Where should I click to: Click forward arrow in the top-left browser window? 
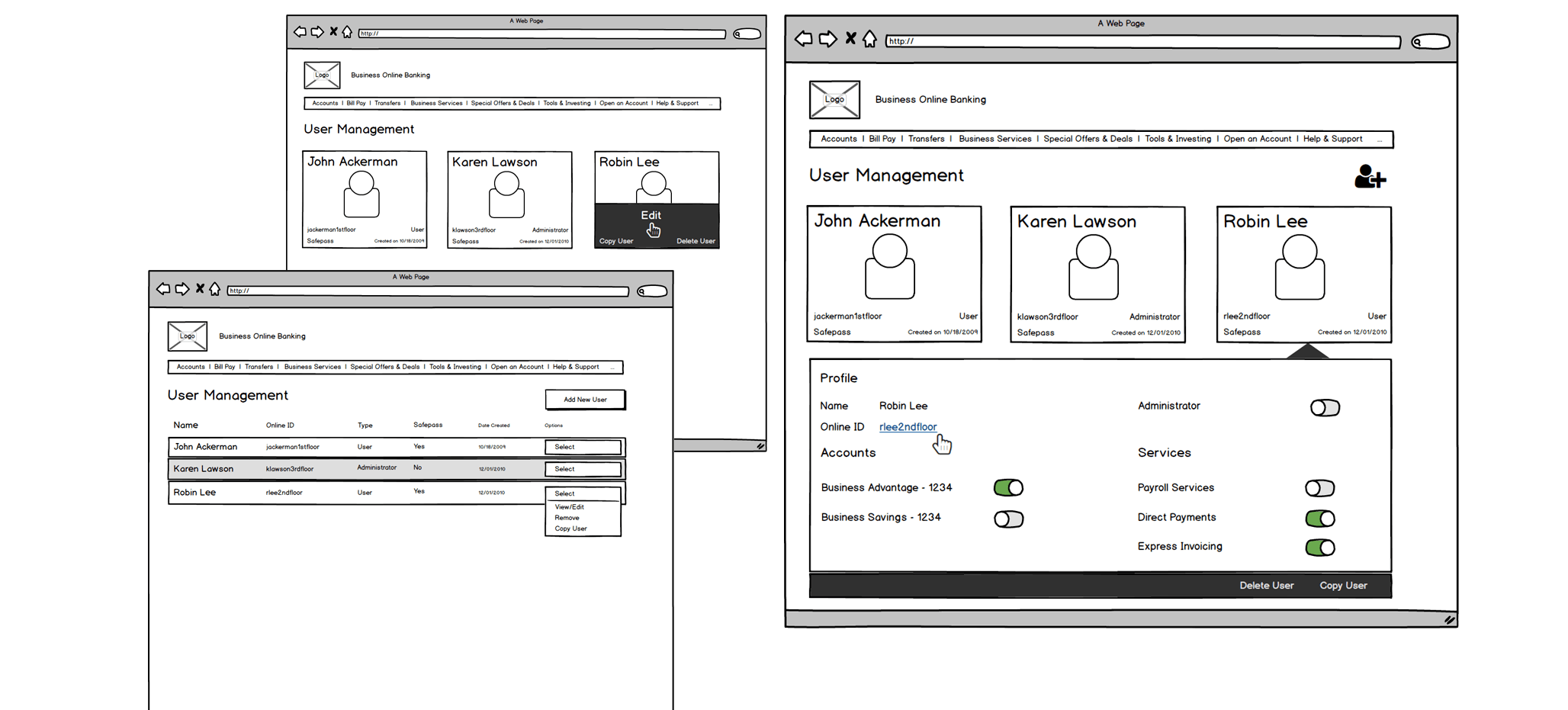[317, 32]
